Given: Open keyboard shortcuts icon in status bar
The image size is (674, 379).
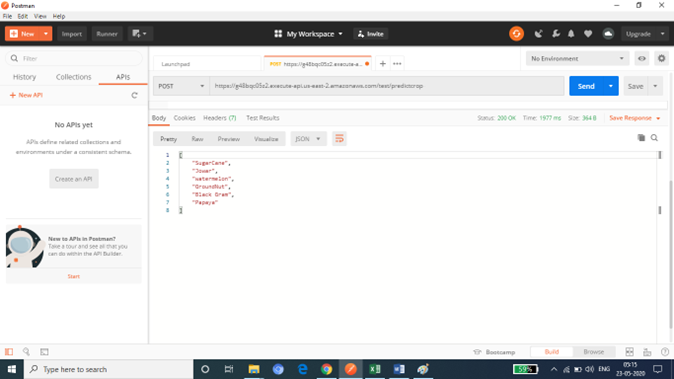Looking at the screenshot, I should point(647,352).
